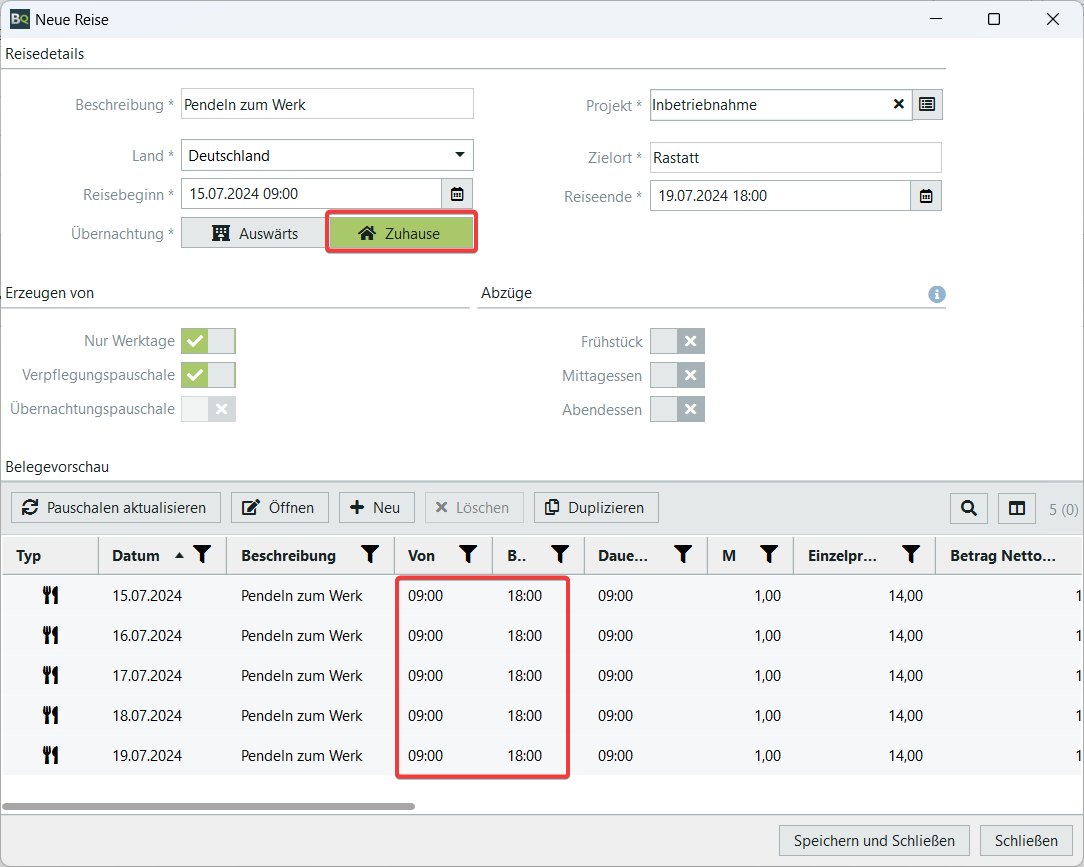The width and height of the screenshot is (1084, 867).
Task: Disable the Verpflegungspauschale switch
Action: [x=208, y=375]
